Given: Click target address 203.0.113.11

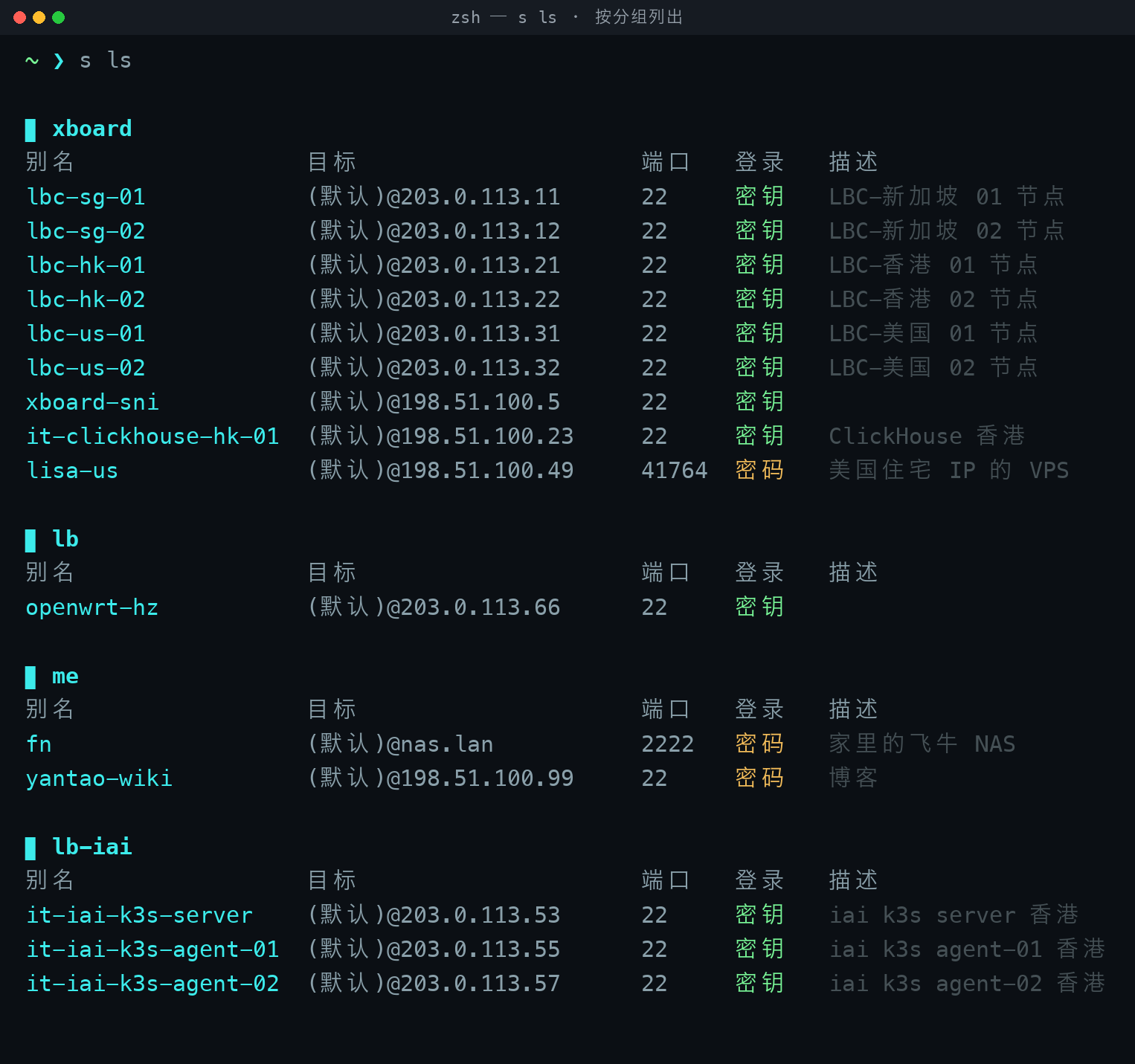Looking at the screenshot, I should coord(481,197).
